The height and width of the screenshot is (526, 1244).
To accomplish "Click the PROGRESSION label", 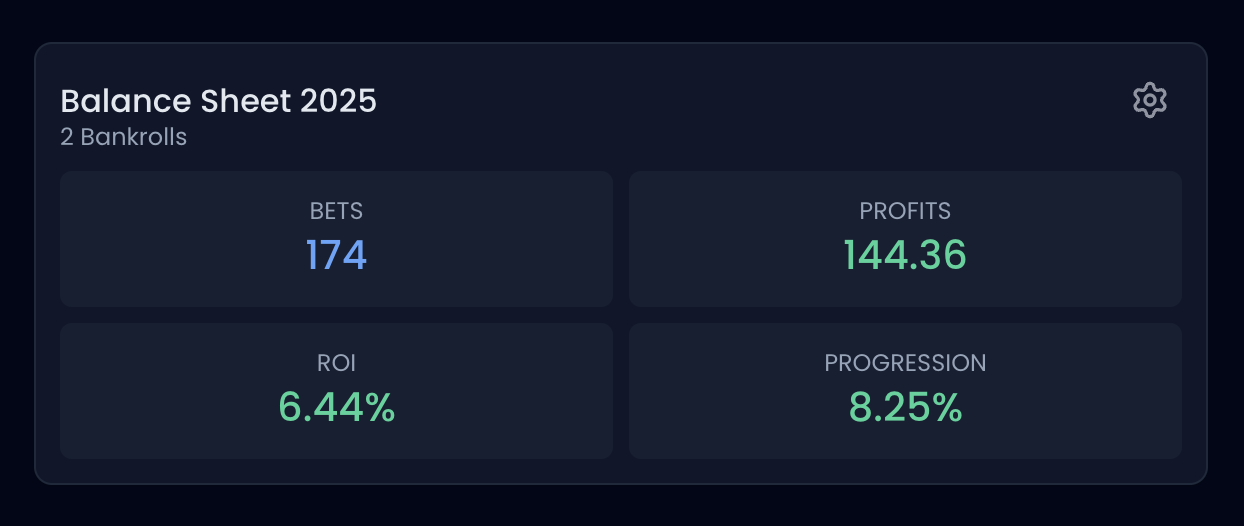I will click(905, 363).
